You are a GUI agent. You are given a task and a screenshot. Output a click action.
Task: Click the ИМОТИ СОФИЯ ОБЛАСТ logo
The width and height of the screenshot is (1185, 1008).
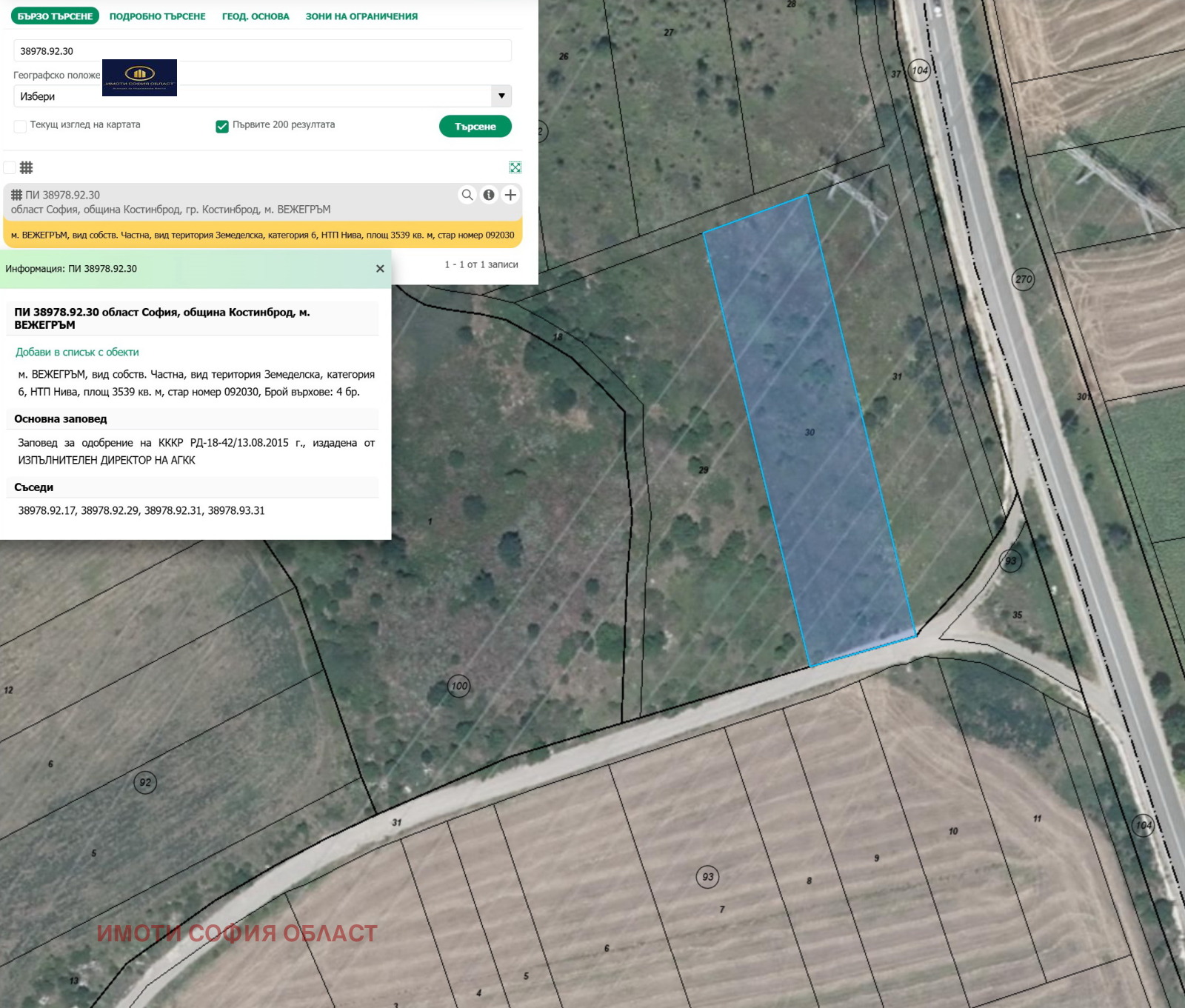(x=139, y=78)
